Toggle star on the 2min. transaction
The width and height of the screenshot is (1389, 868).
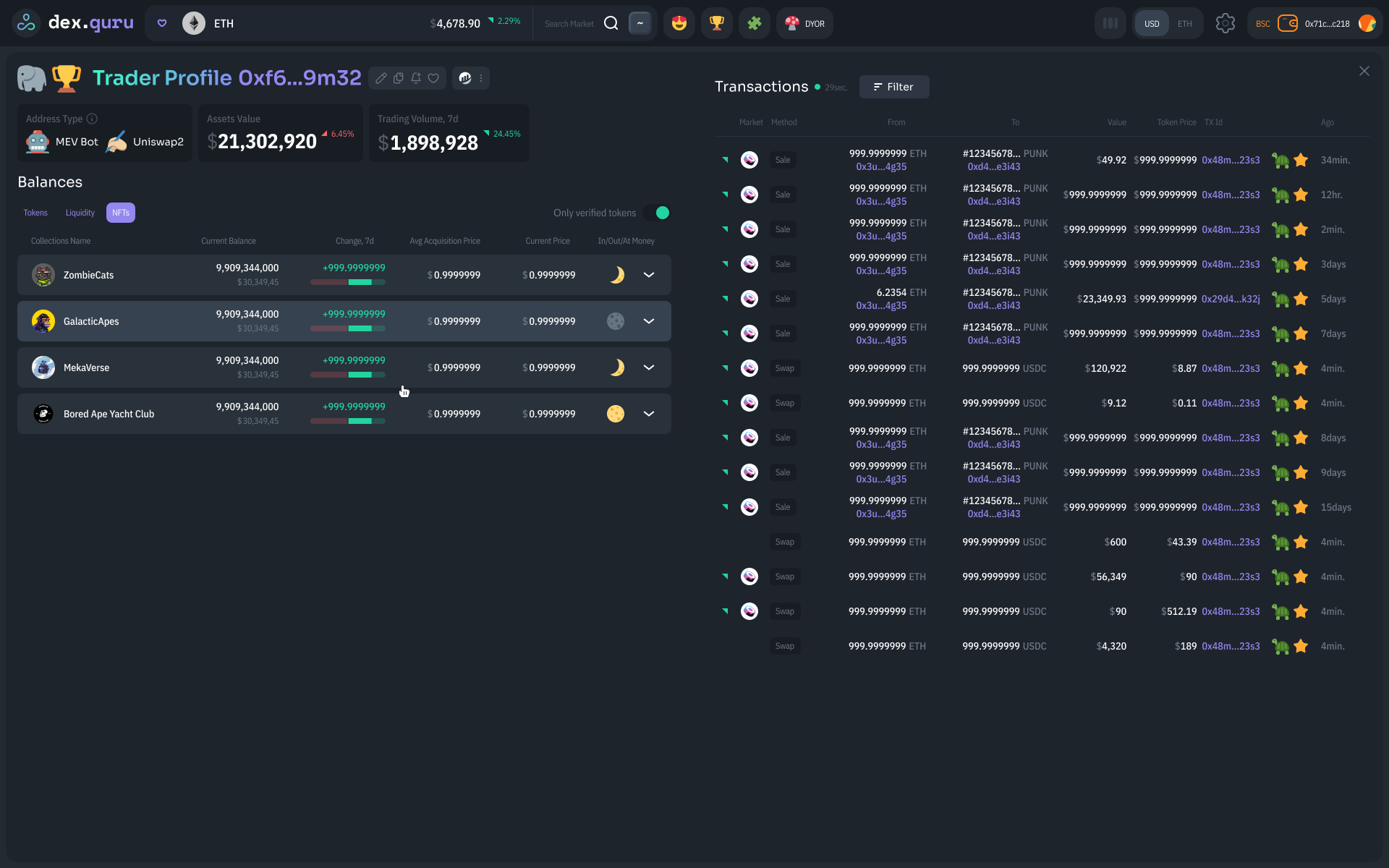coord(1301,229)
